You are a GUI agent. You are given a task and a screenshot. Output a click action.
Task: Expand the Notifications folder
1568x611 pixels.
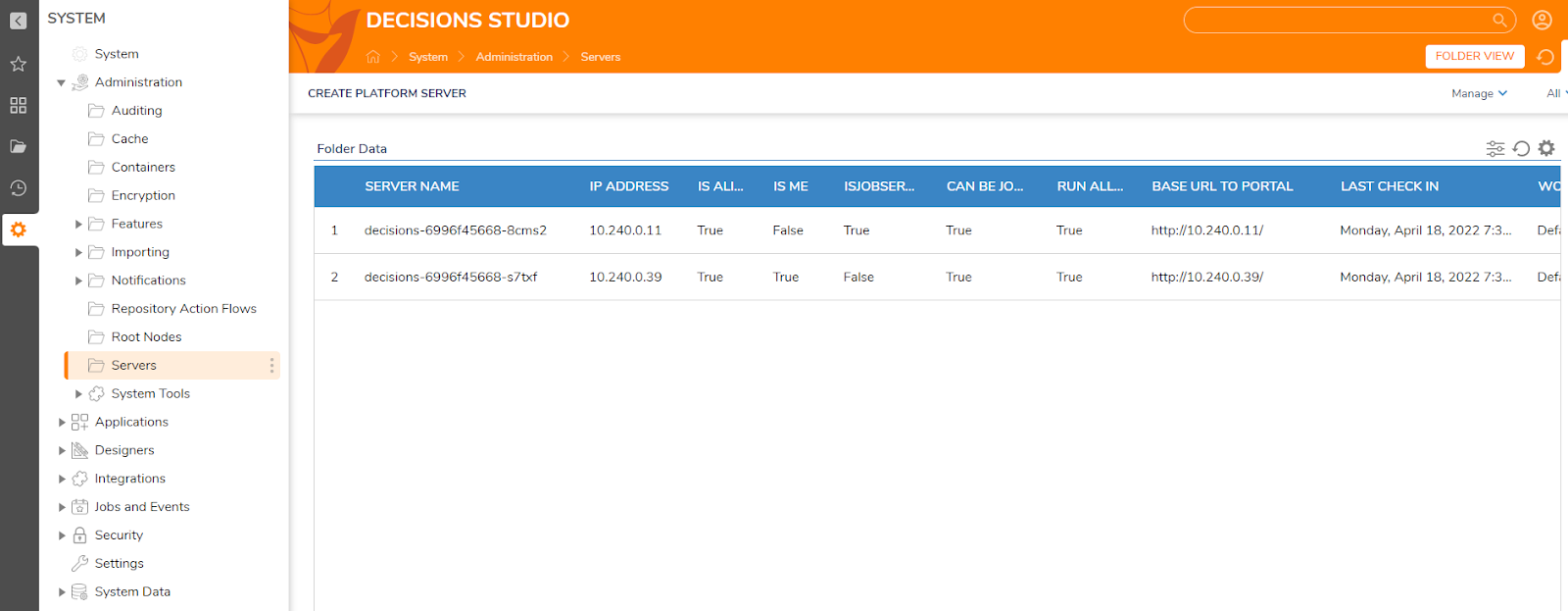pos(78,281)
